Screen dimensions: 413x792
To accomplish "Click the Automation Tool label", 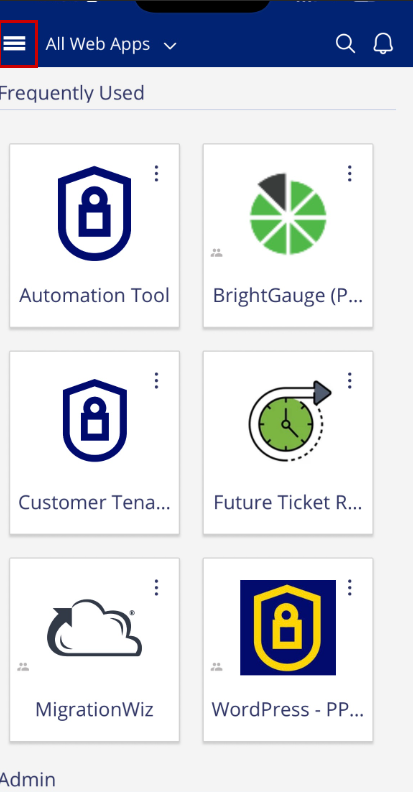I will click(94, 295).
